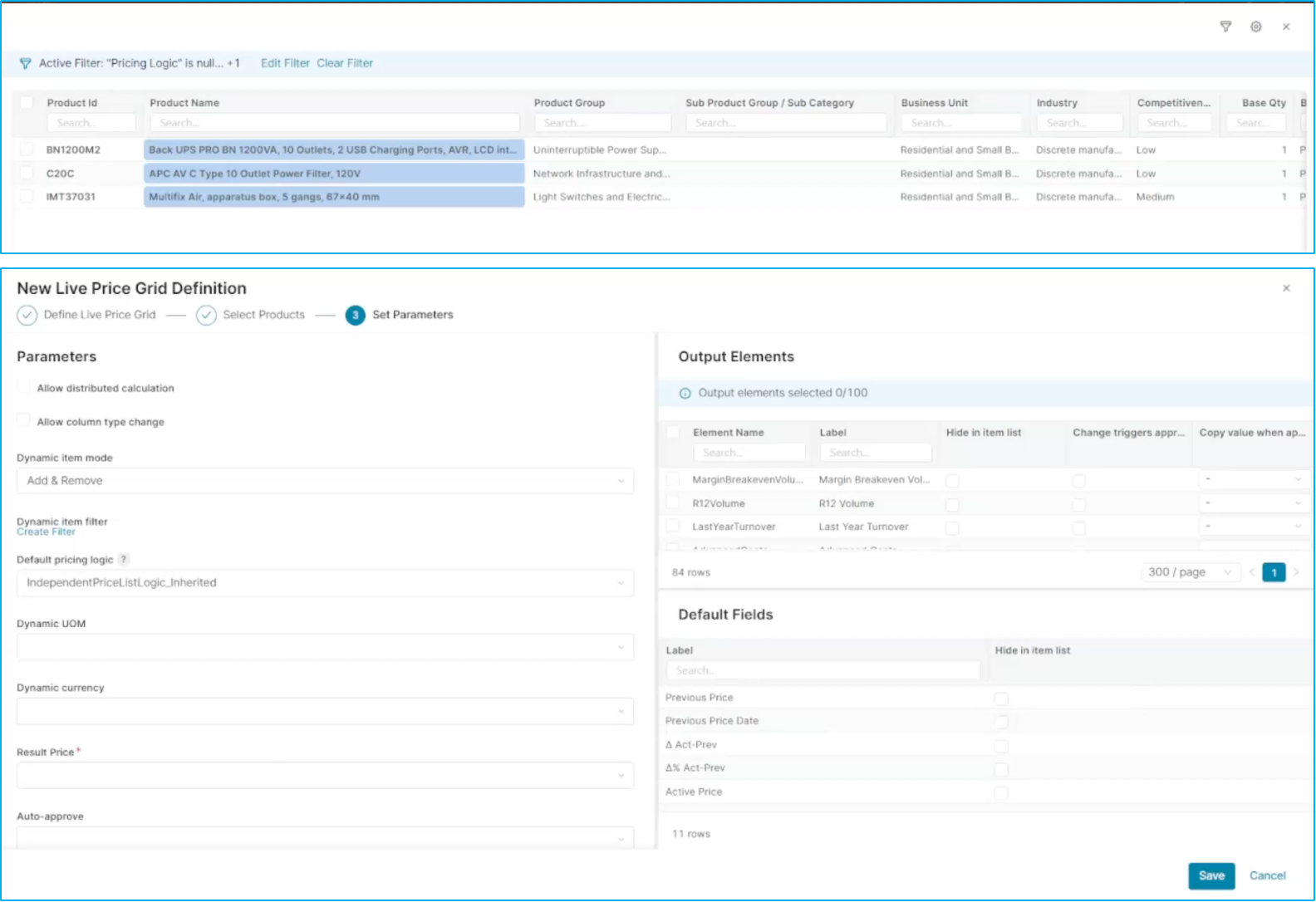Edit the active filter
The width and height of the screenshot is (1316, 902).
[x=285, y=63]
